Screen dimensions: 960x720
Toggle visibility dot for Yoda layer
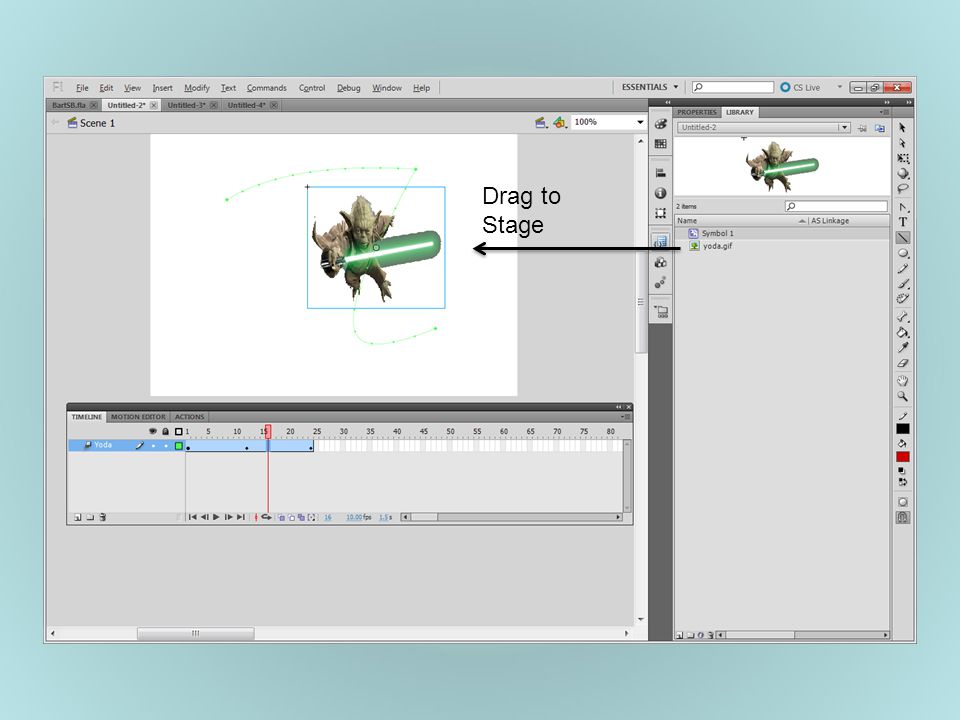pos(153,446)
